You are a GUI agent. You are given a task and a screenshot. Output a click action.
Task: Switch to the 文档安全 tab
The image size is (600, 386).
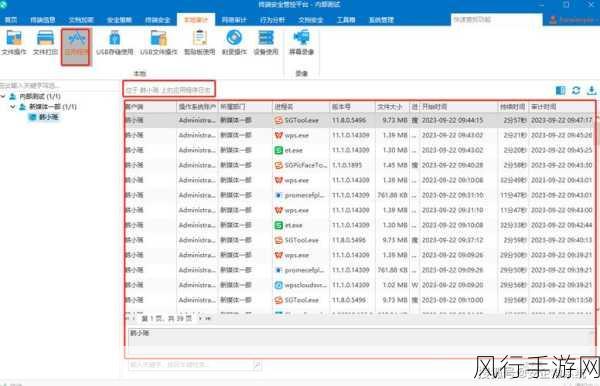[311, 20]
